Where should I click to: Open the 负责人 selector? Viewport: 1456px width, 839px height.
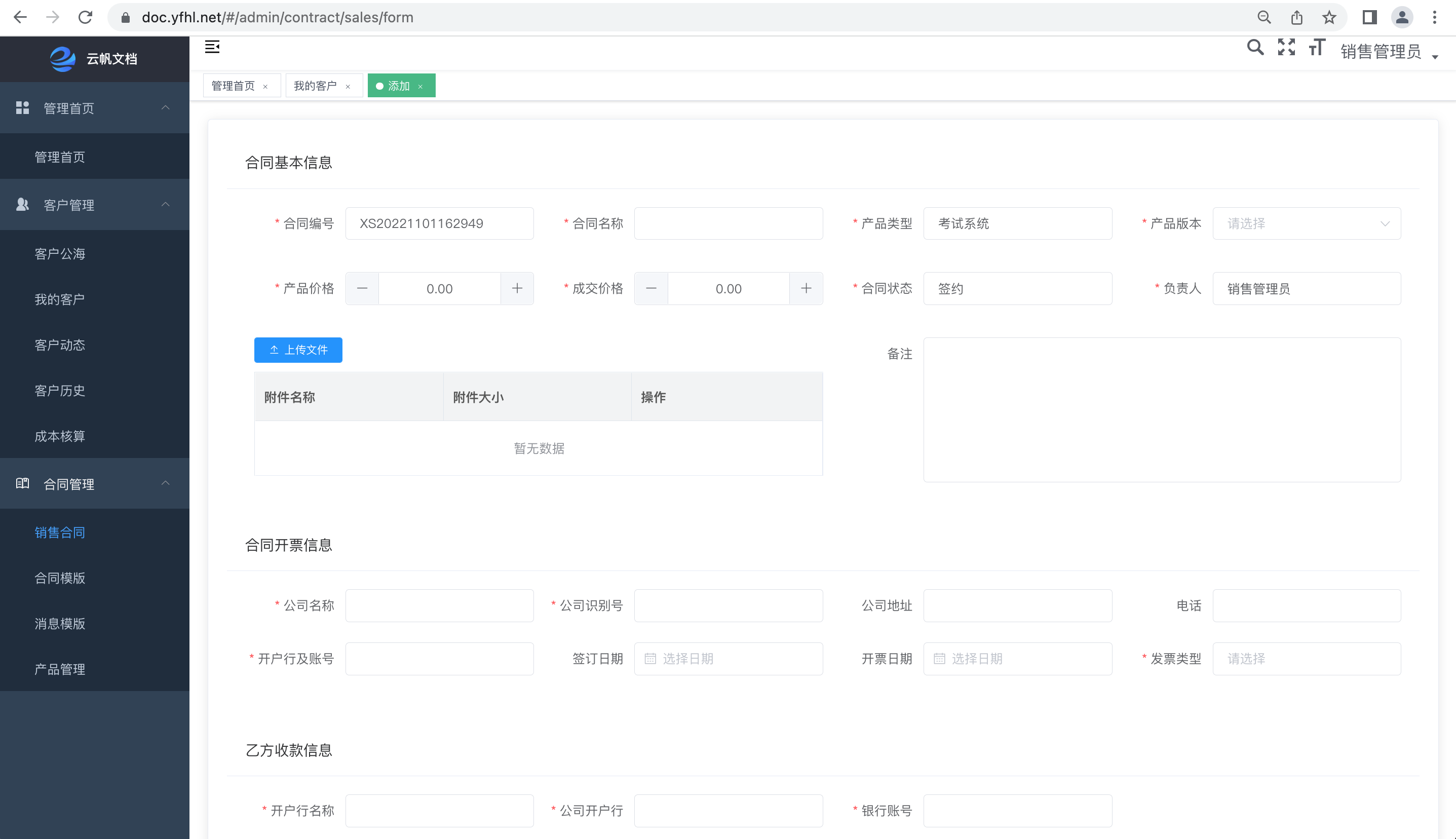pos(1306,288)
